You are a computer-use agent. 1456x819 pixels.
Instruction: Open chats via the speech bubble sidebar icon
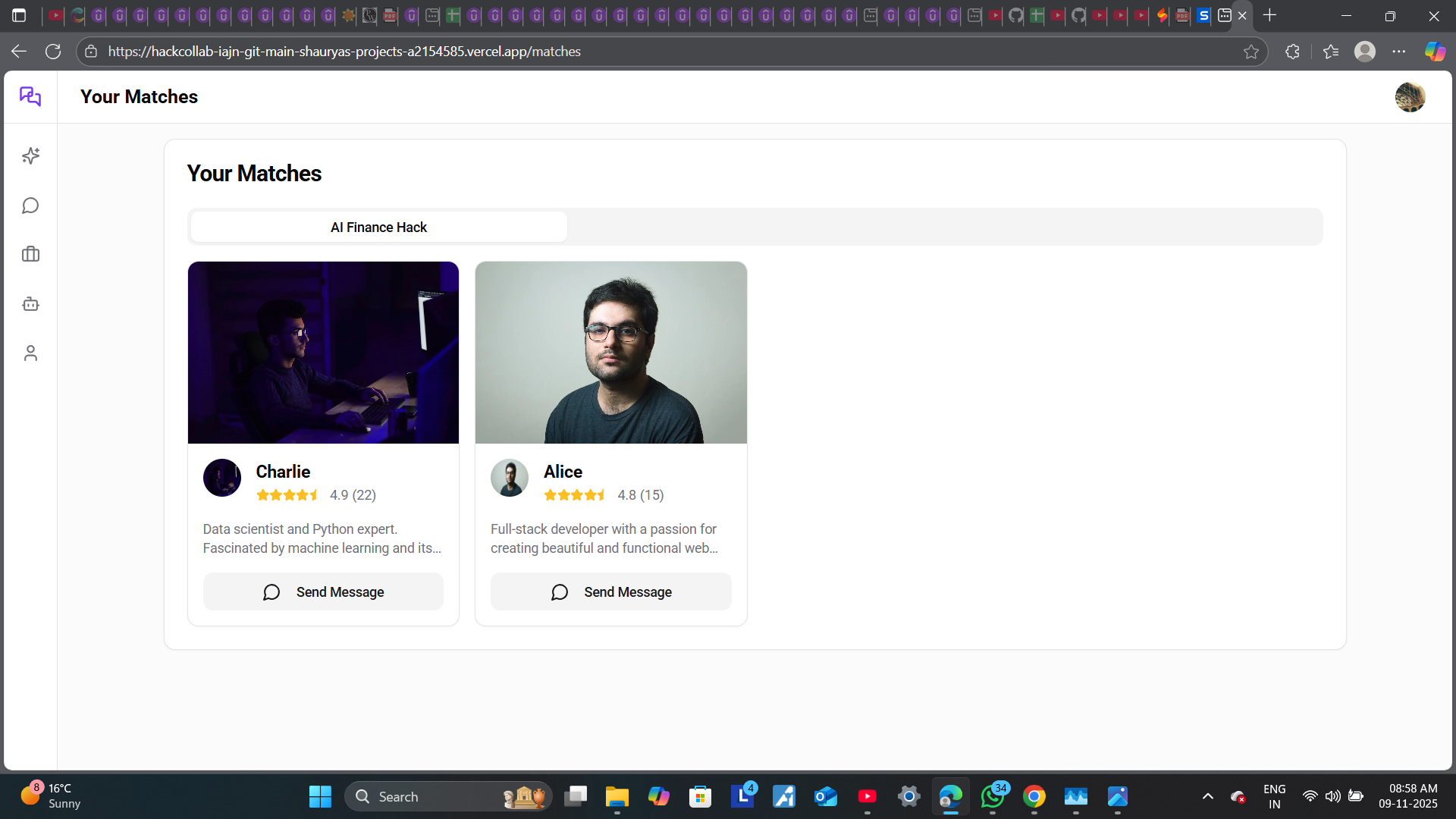(x=30, y=205)
